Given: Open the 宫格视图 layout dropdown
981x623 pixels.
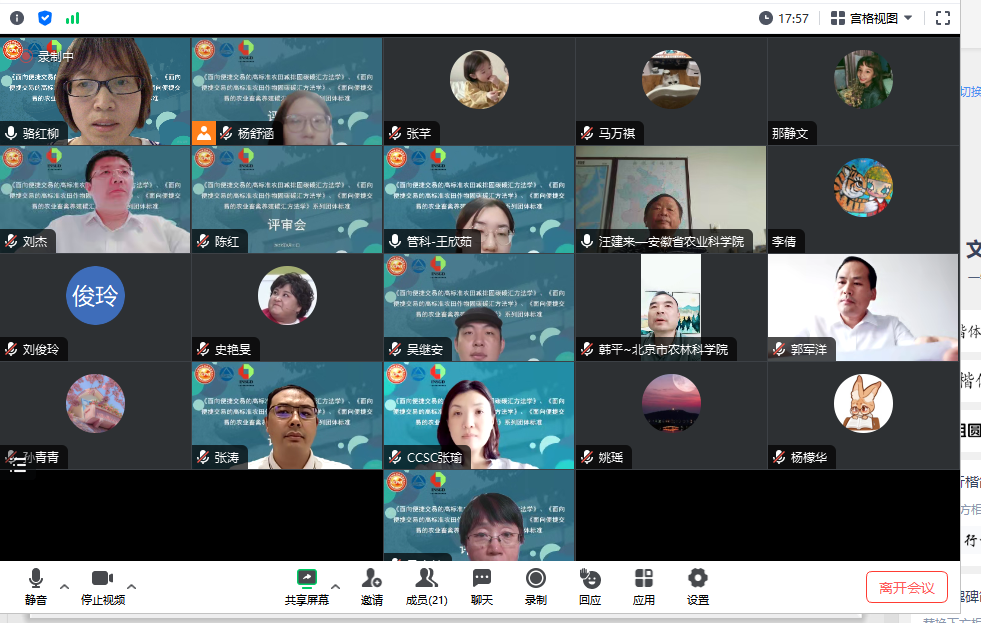Looking at the screenshot, I should click(872, 18).
